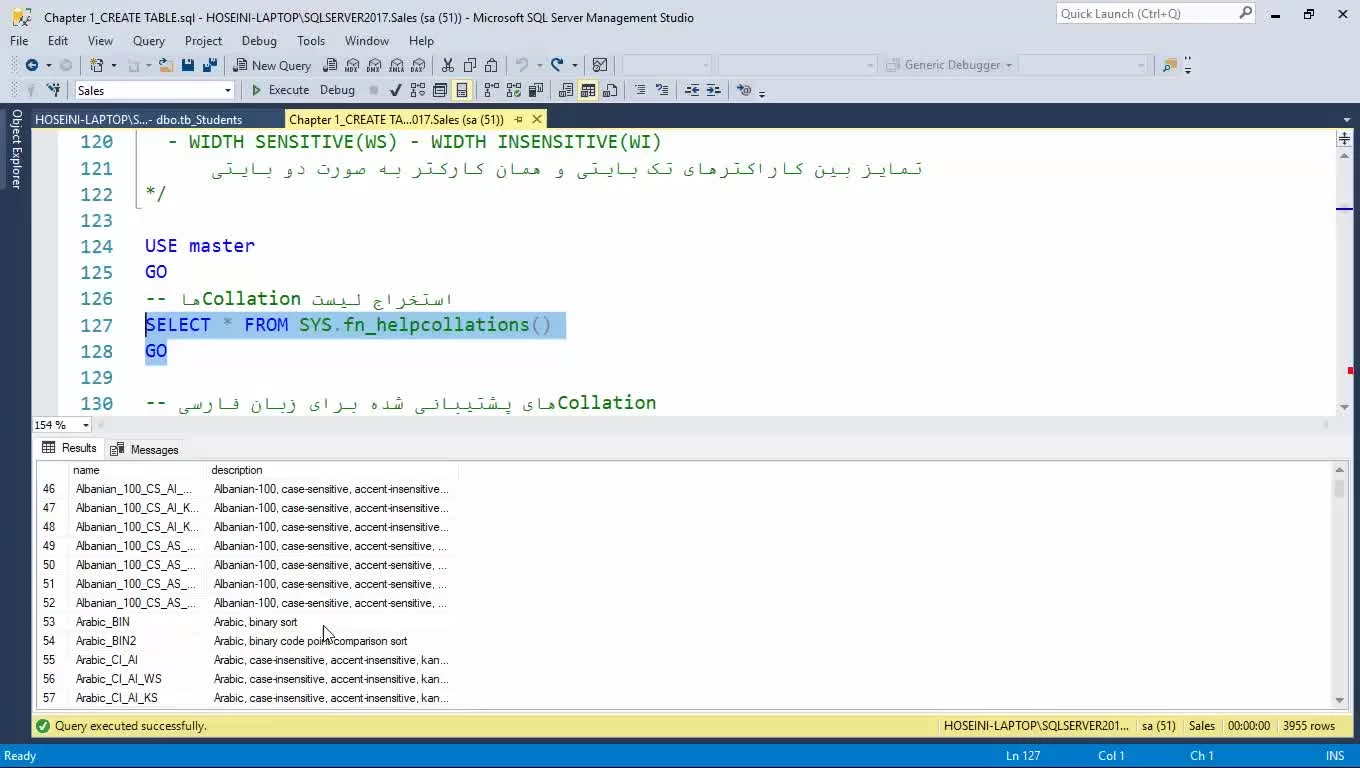Click the editor split bar handle
The width and height of the screenshot is (1360, 768).
[x=1343, y=139]
